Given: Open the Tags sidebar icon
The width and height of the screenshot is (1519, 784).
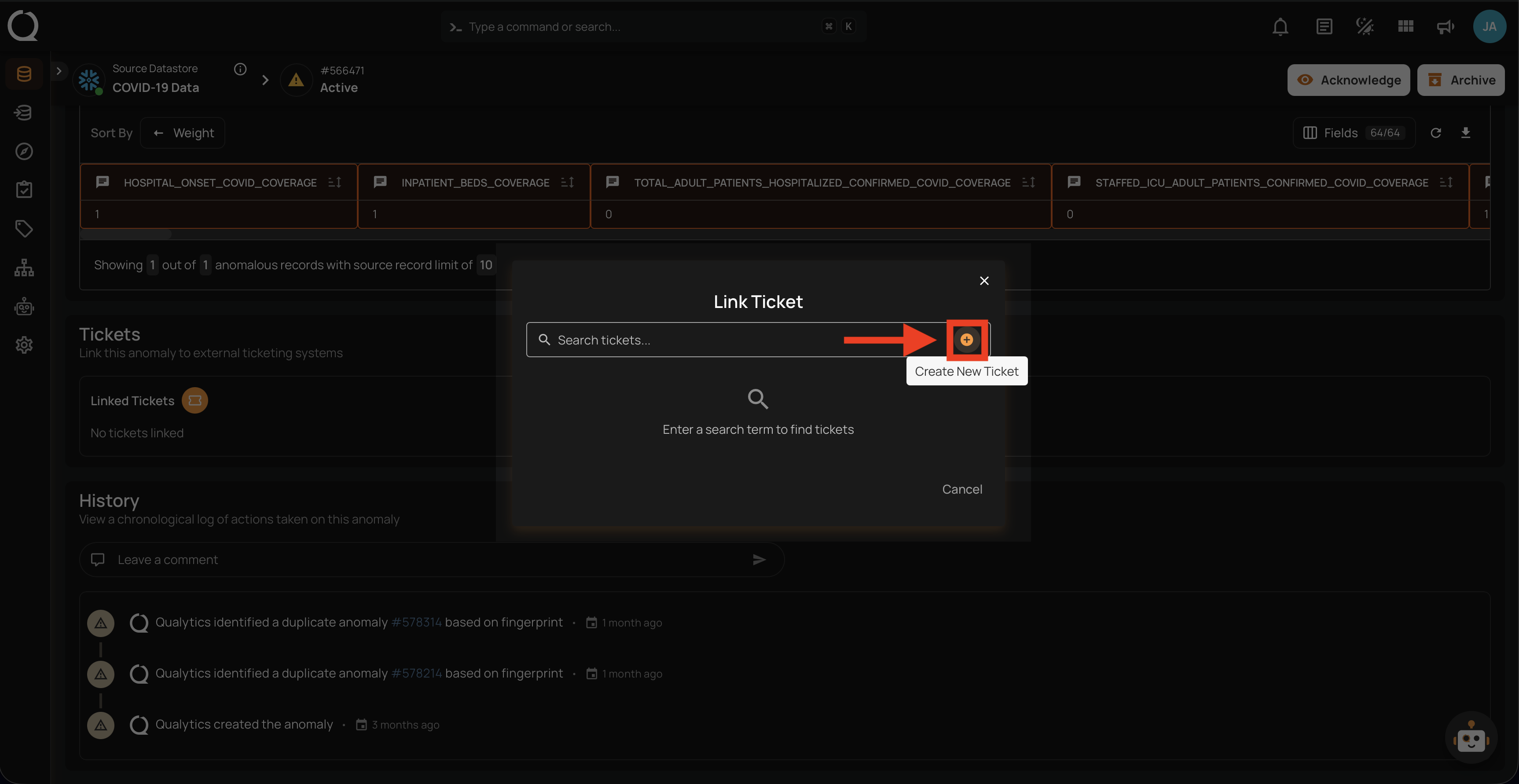Looking at the screenshot, I should [24, 229].
